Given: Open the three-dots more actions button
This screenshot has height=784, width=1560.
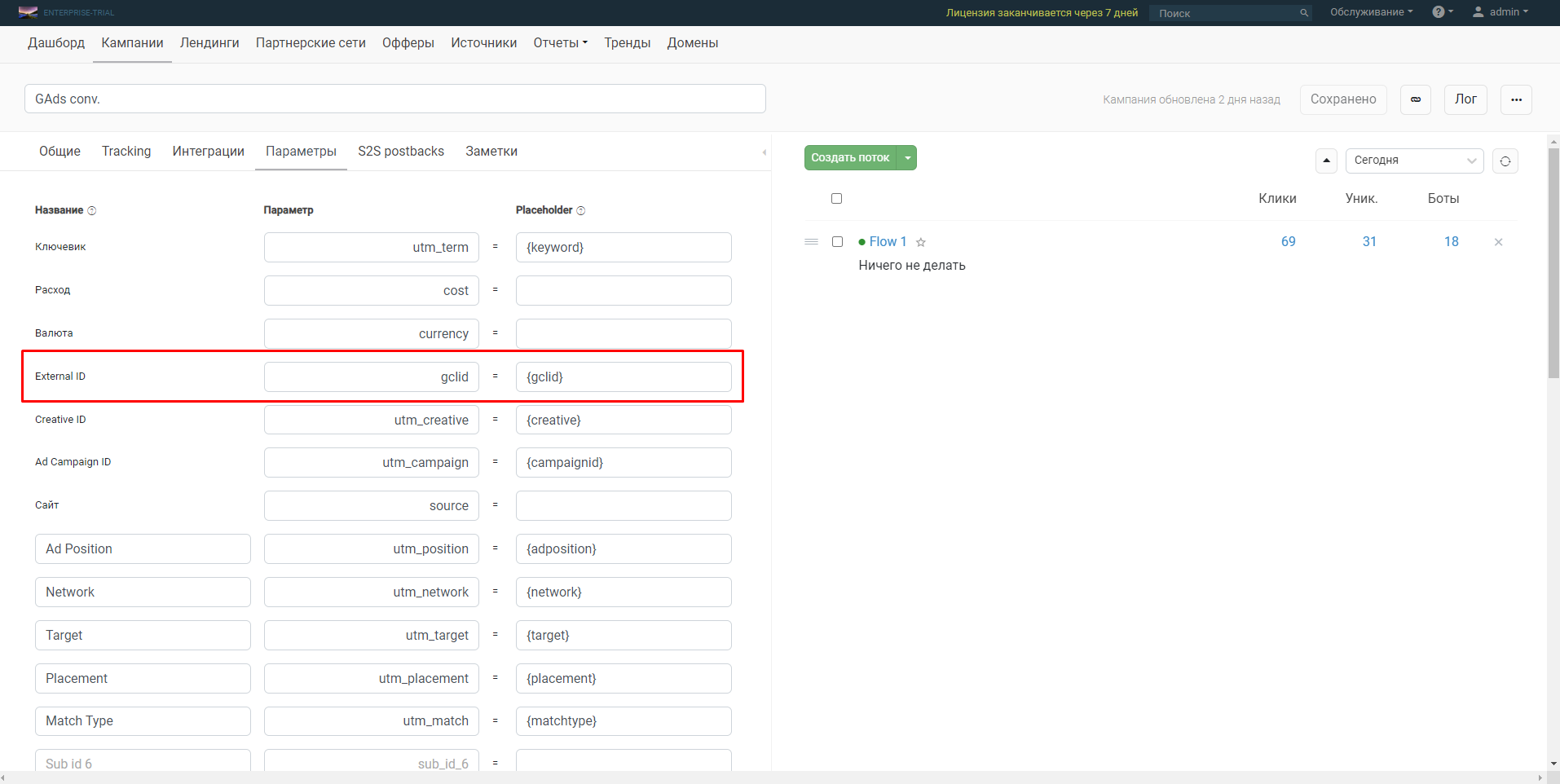Looking at the screenshot, I should 1516,99.
